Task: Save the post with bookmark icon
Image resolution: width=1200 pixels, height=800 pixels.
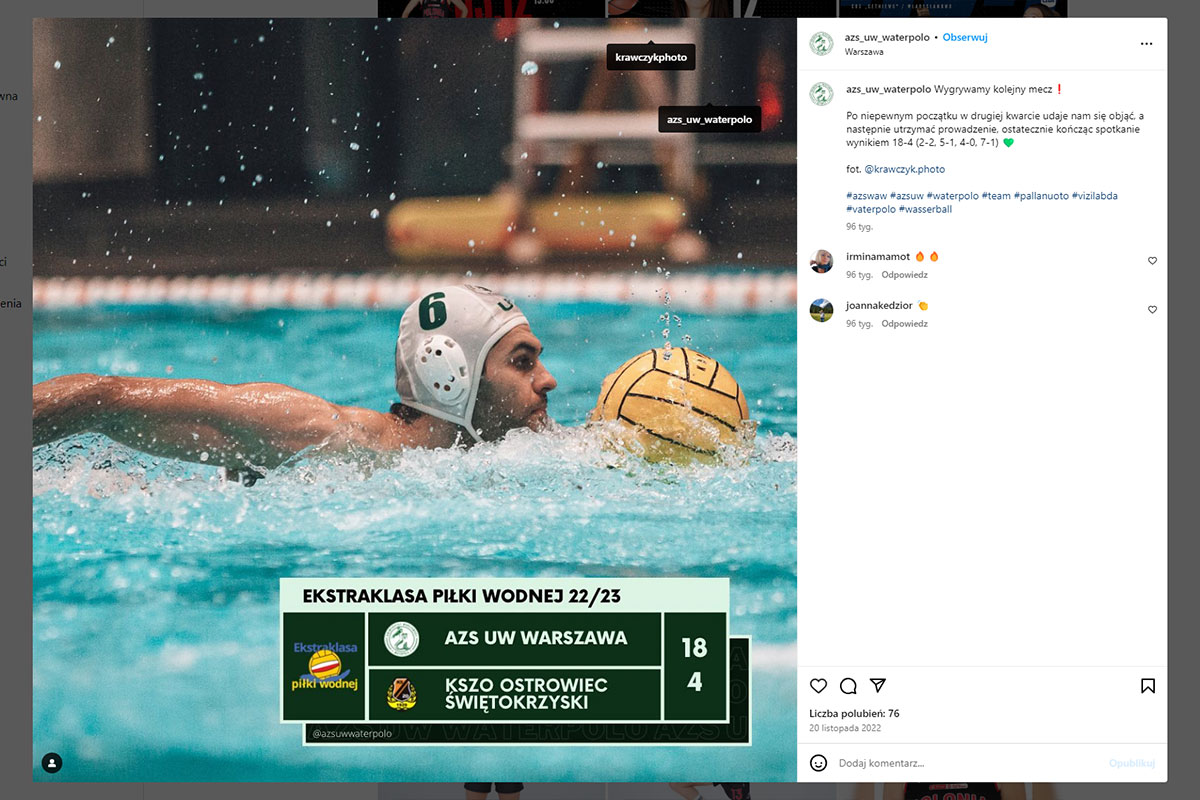Action: [x=1148, y=686]
